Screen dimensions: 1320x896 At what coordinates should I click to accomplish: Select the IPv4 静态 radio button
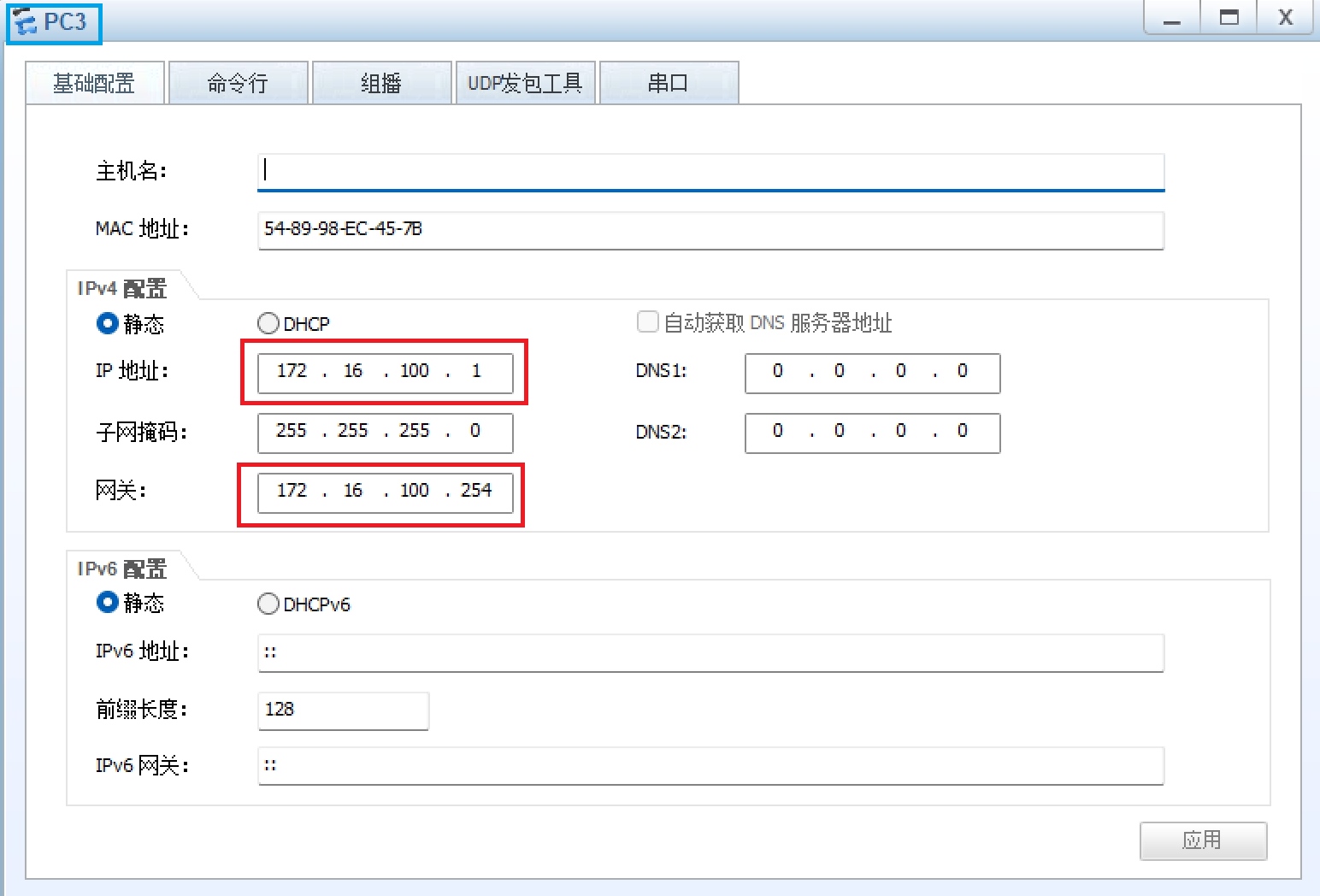tap(108, 323)
